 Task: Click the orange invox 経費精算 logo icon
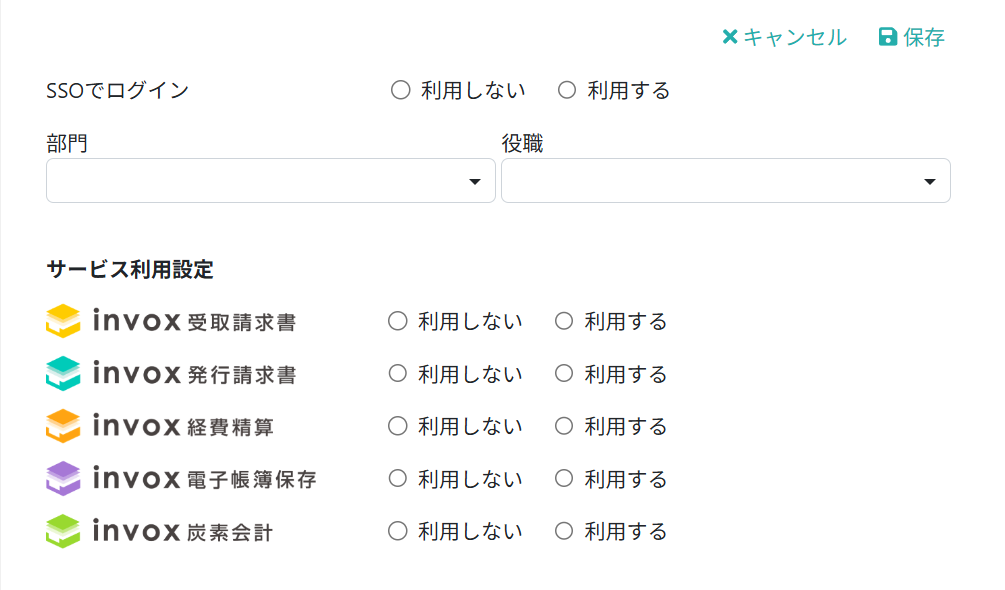pyautogui.click(x=63, y=426)
